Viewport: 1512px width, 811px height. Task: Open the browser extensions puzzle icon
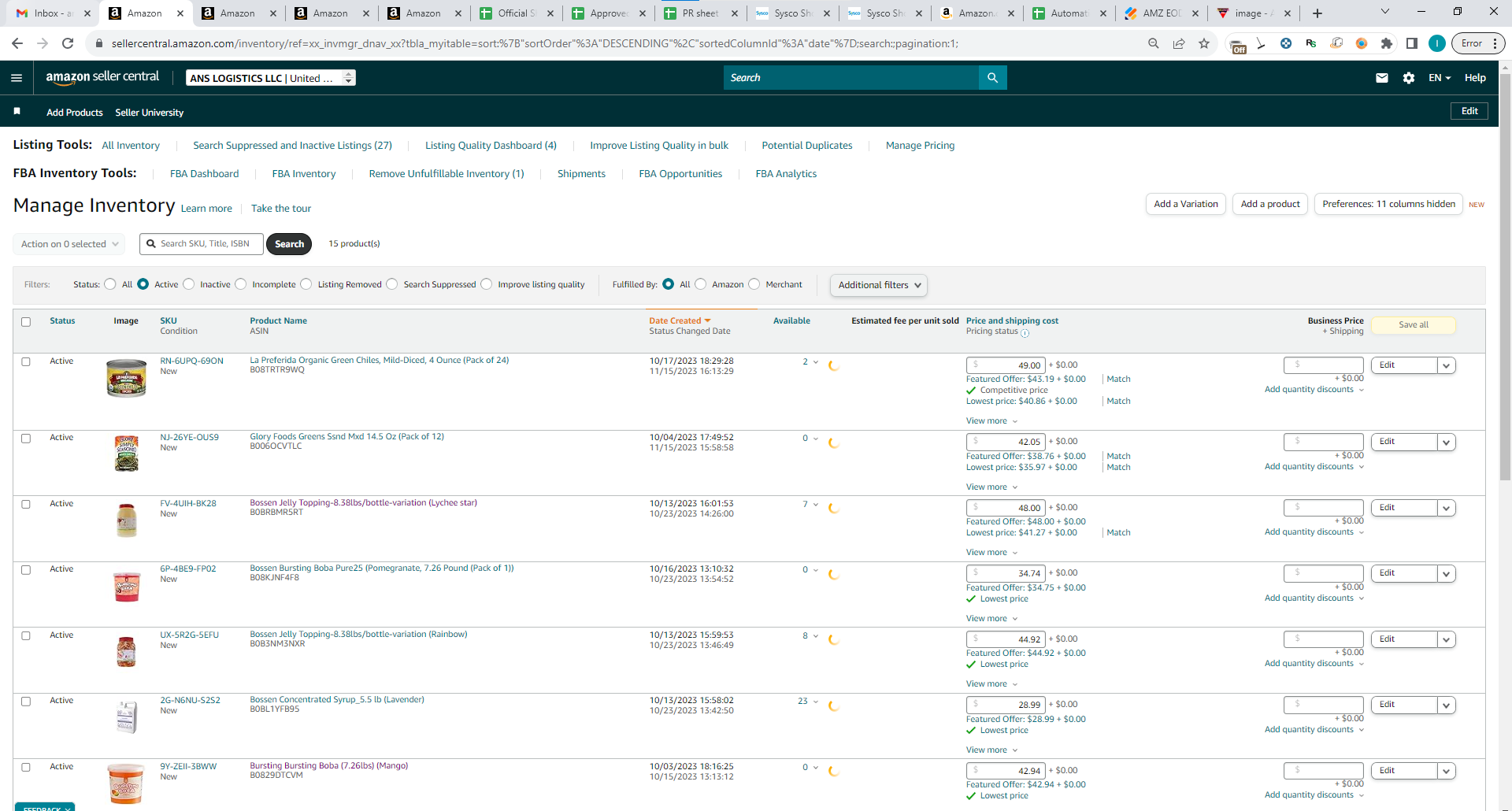[1387, 43]
